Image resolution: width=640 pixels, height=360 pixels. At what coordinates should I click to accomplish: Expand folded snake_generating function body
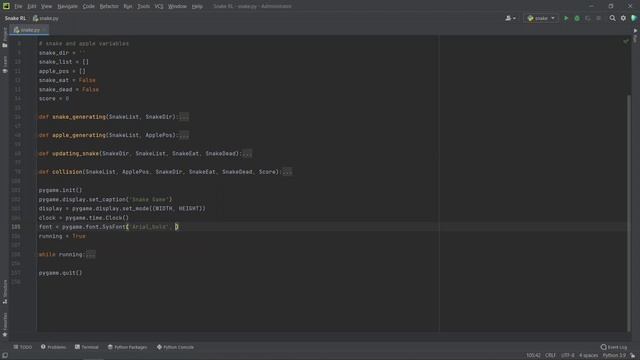(x=184, y=117)
